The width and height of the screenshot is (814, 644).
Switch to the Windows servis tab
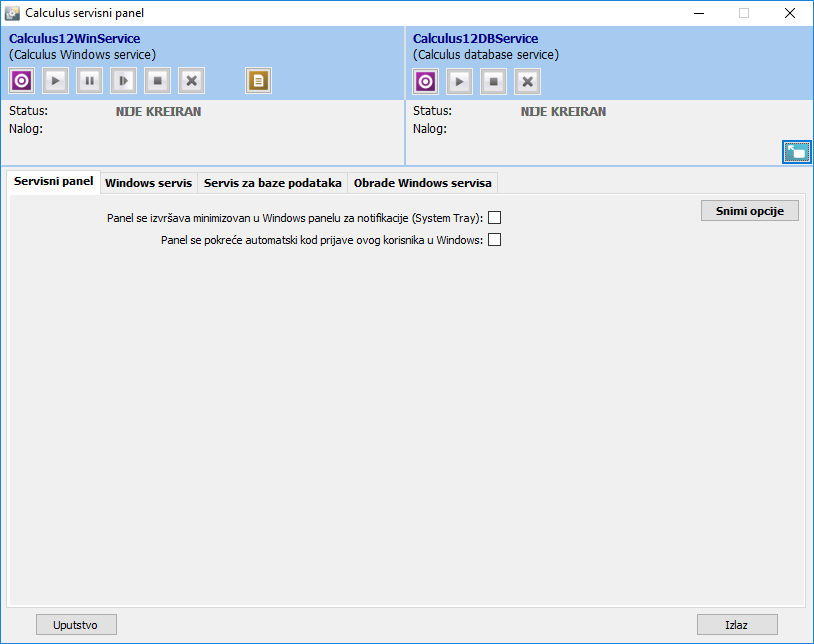[x=148, y=183]
